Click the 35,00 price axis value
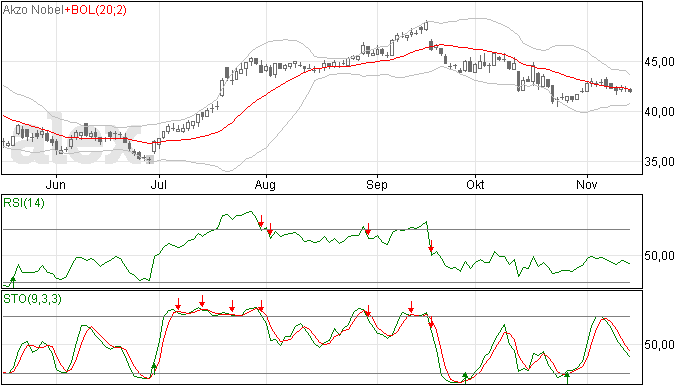This screenshot has width=690, height=387. point(659,162)
